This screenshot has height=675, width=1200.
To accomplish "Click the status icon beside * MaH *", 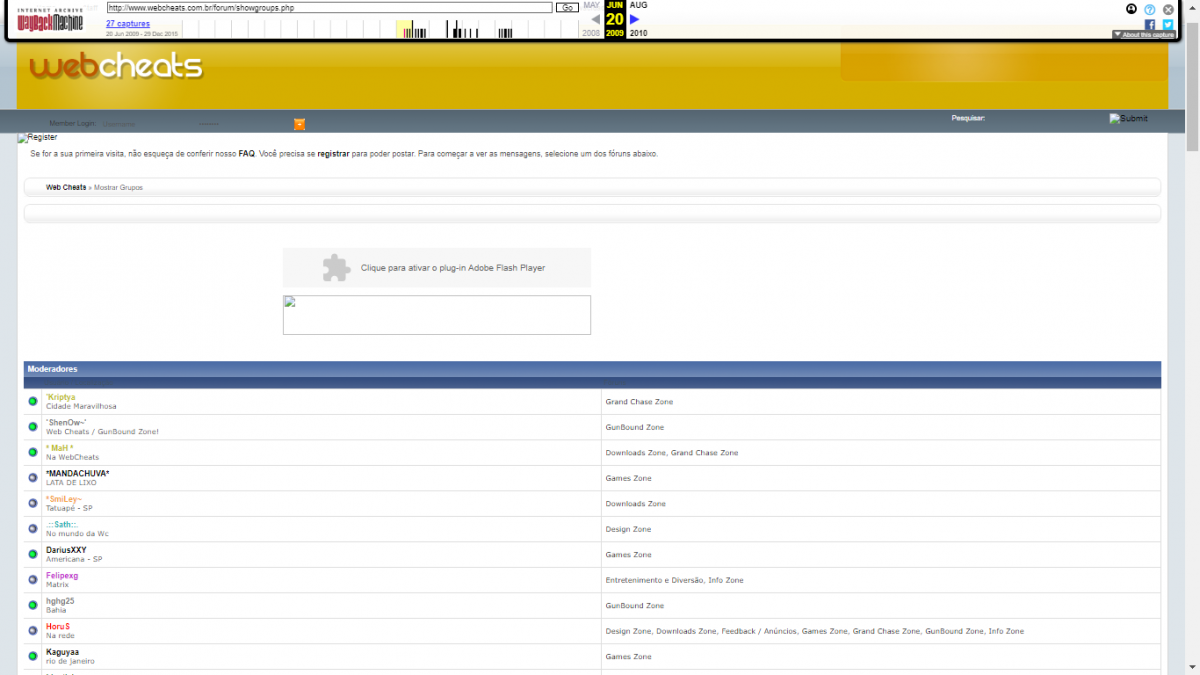I will 33,453.
